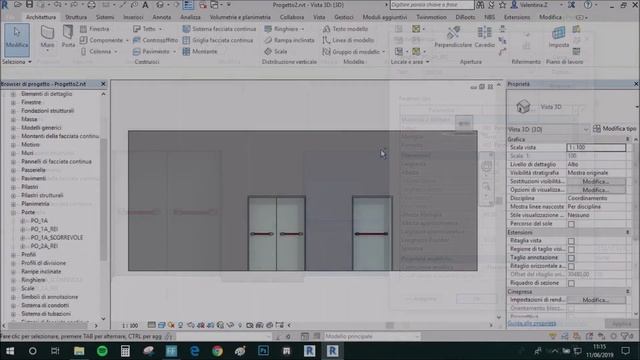The height and width of the screenshot is (360, 640).
Task: Open the Vista ribbon tab
Action: point(319,17)
